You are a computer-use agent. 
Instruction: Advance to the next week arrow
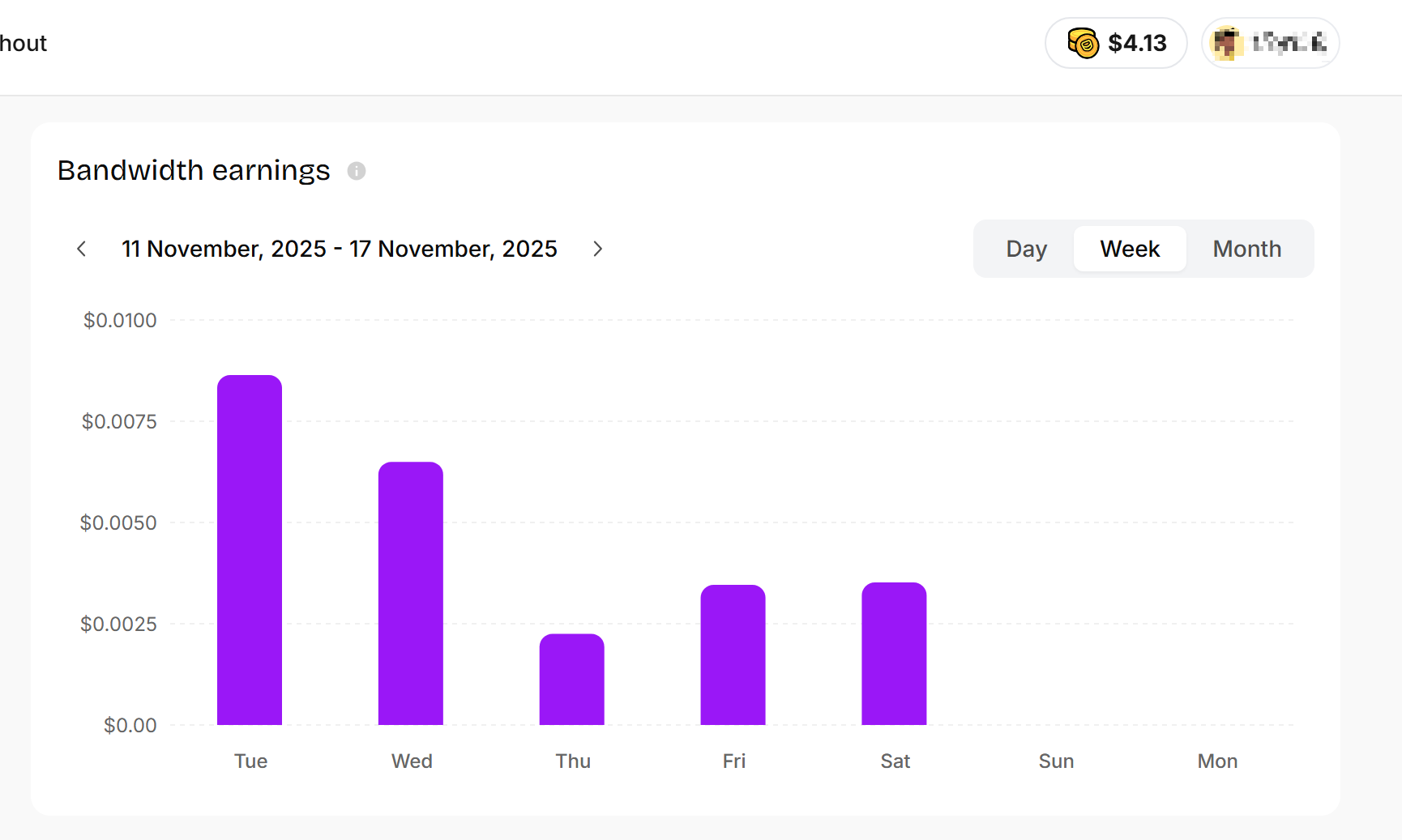tap(597, 249)
